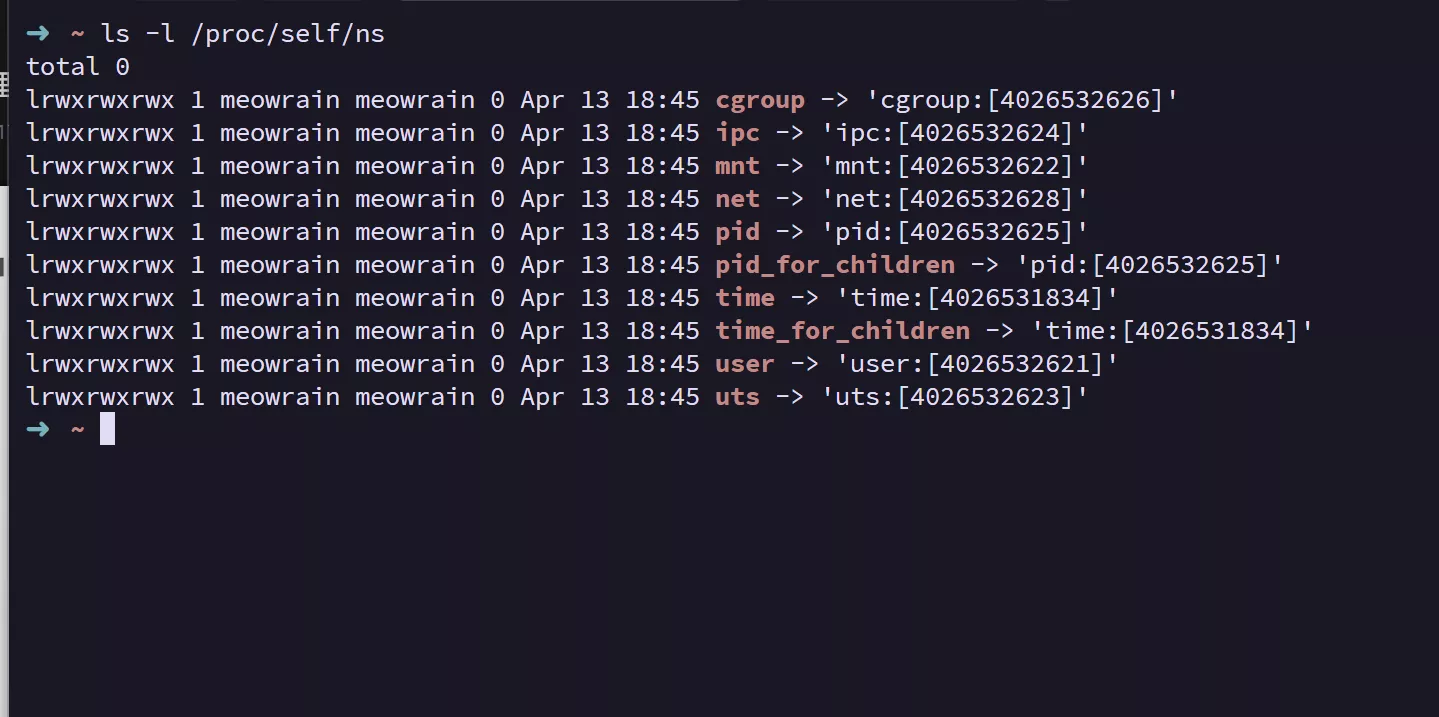Viewport: 1439px width, 717px height.
Task: Click the bold ipc symlink name
Action: tap(738, 133)
